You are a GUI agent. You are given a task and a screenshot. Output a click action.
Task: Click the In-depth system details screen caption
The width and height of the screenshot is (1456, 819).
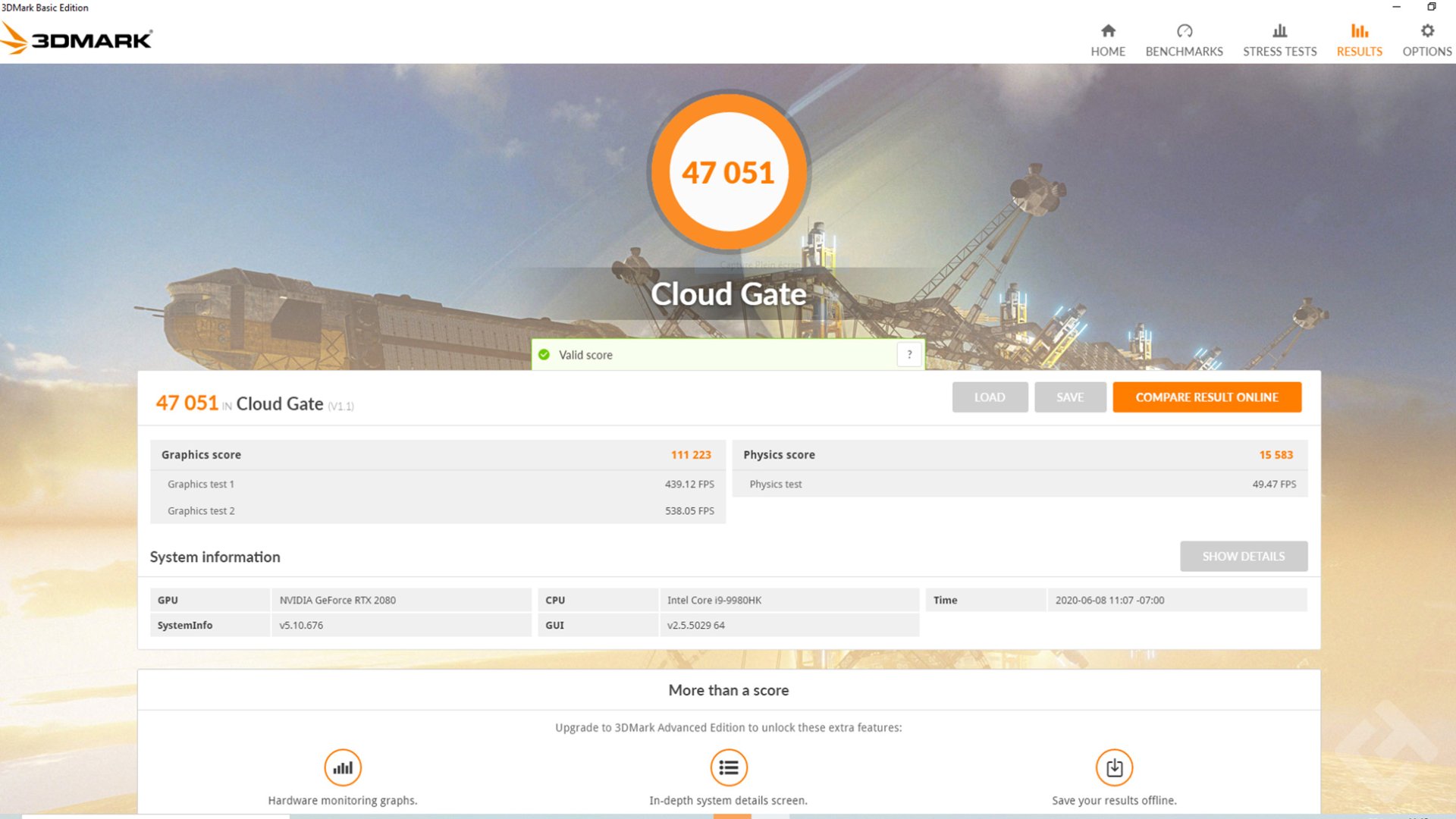tap(729, 801)
